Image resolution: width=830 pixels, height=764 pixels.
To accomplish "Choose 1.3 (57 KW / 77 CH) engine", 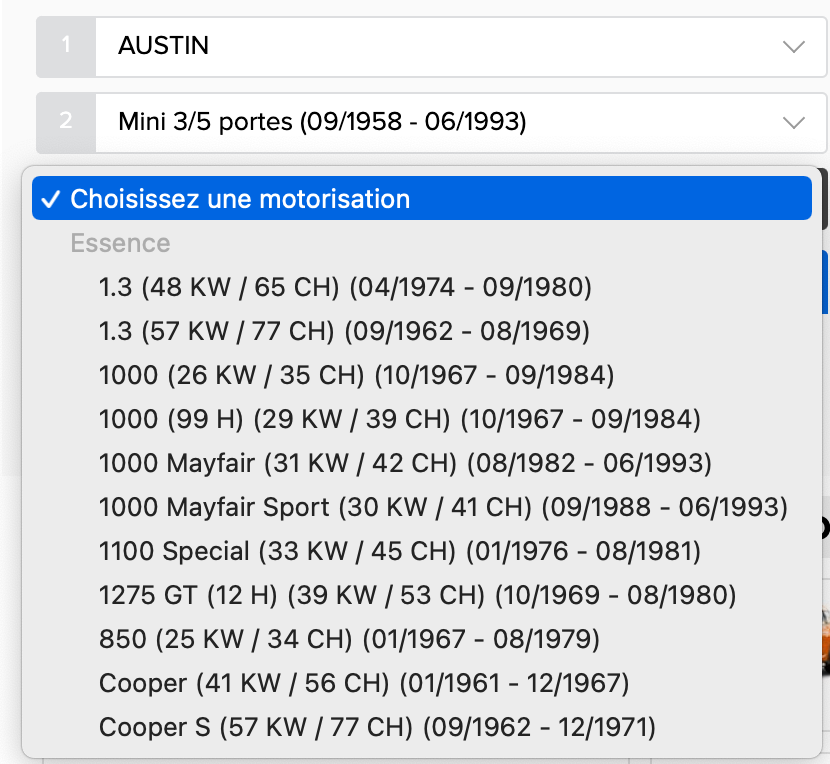I will coord(344,331).
